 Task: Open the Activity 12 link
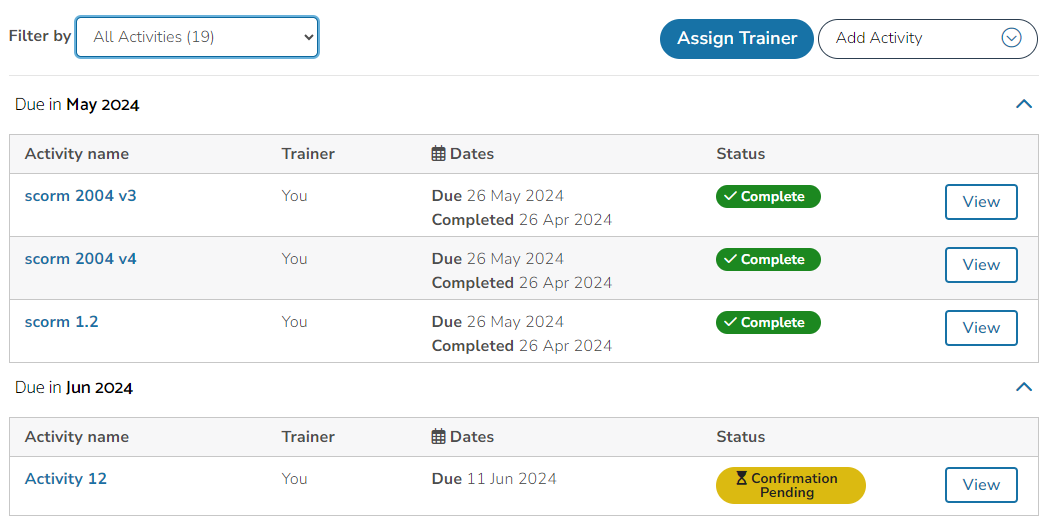pyautogui.click(x=65, y=478)
